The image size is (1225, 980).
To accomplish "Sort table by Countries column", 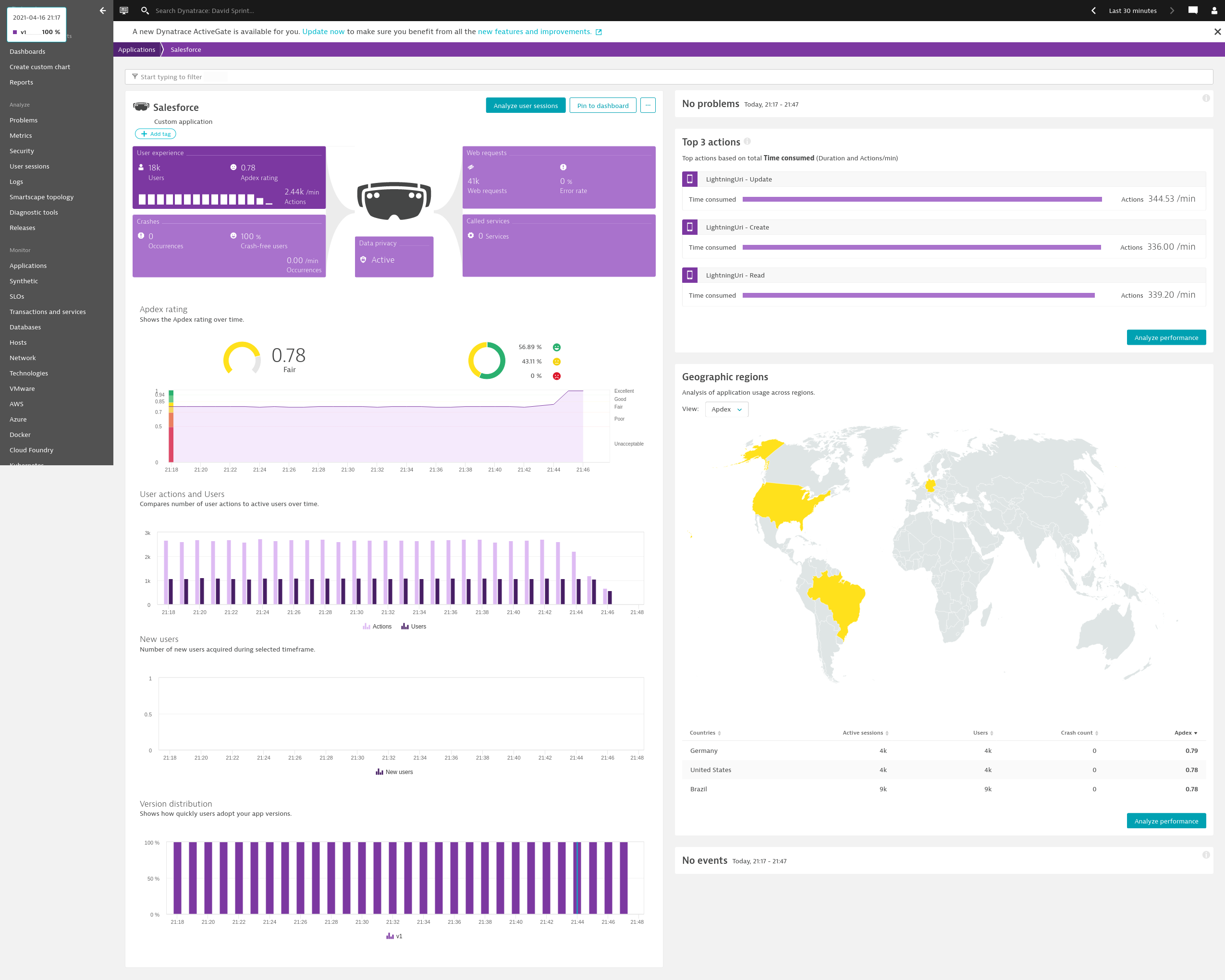I will tap(705, 732).
